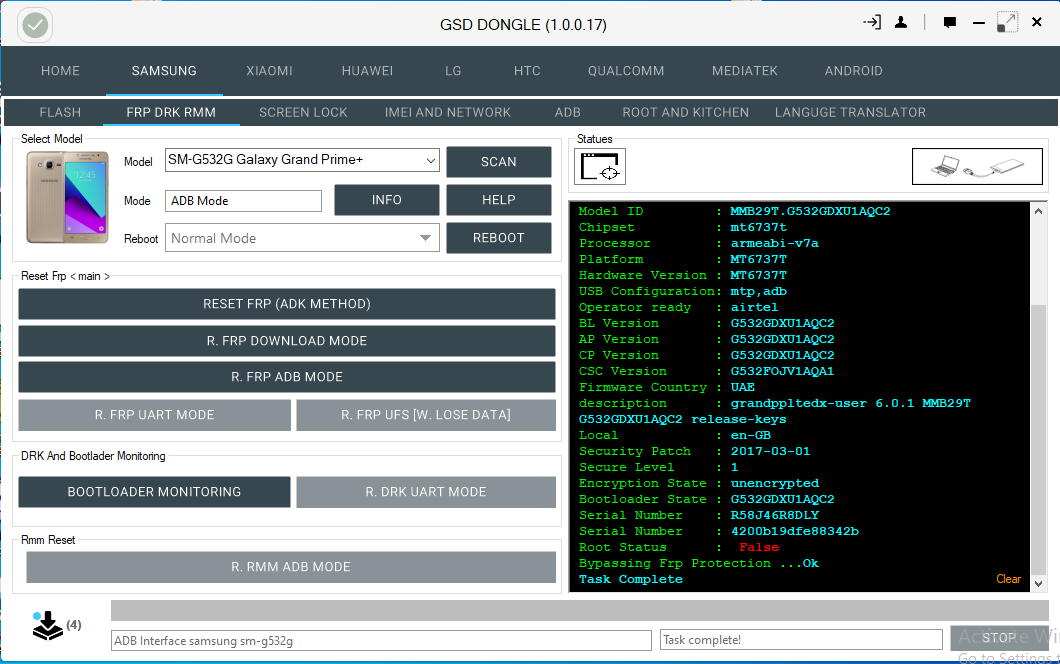Open the SCREEN LOCK sub-tab
This screenshot has height=664, width=1060.
pos(303,112)
